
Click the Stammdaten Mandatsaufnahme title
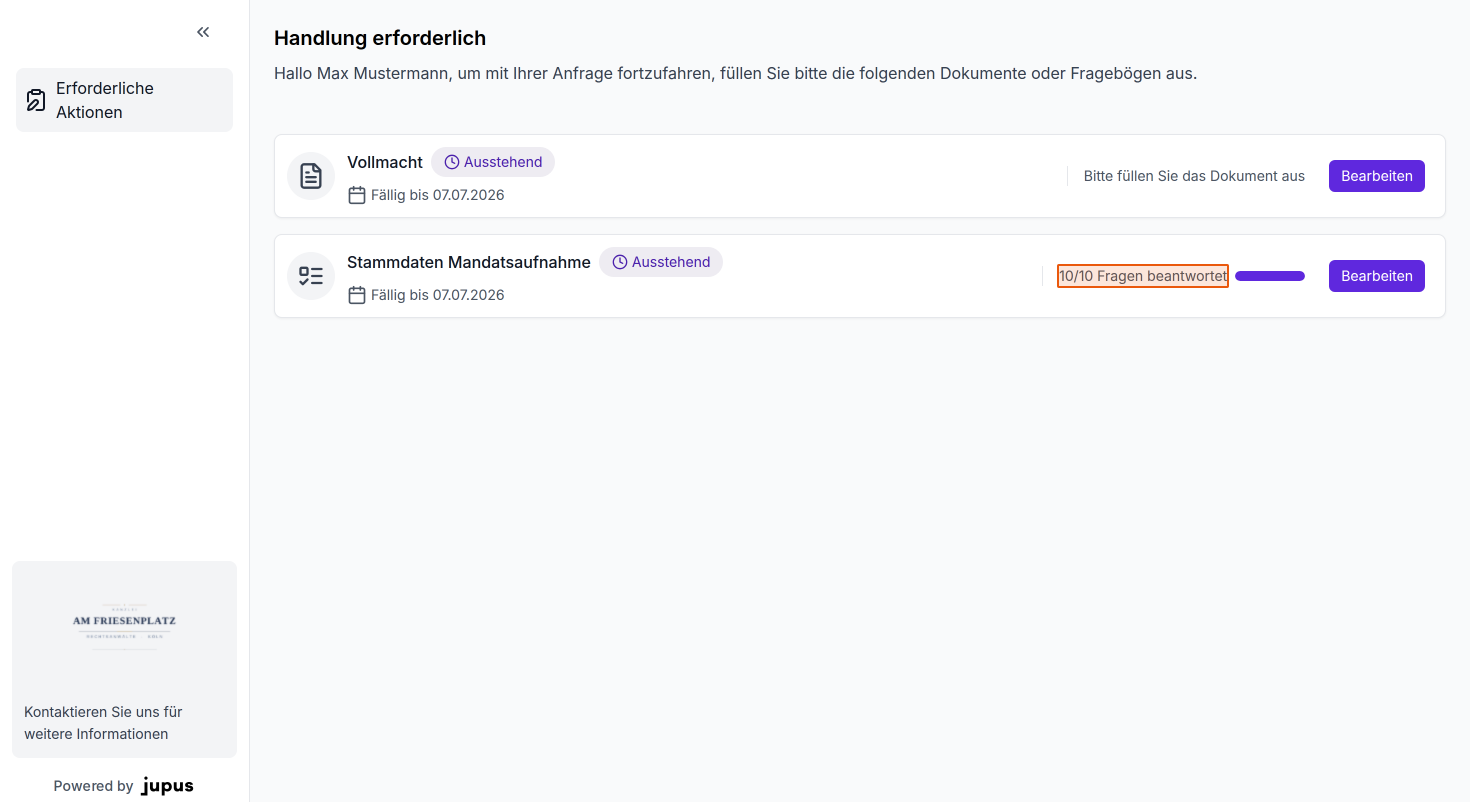(x=469, y=262)
